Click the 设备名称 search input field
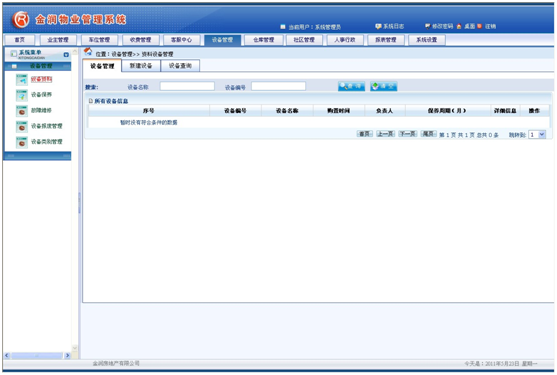This screenshot has width=557, height=375. point(187,86)
